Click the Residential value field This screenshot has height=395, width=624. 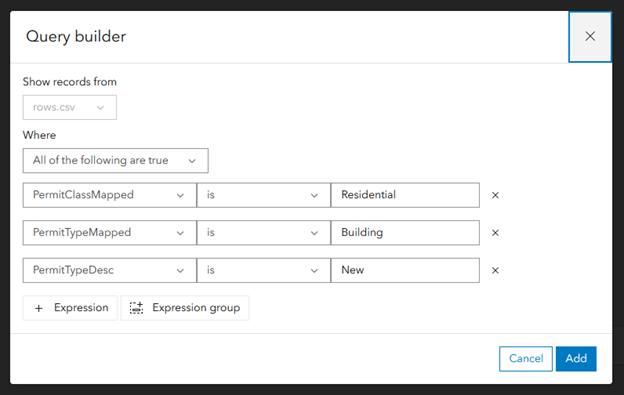[405, 195]
